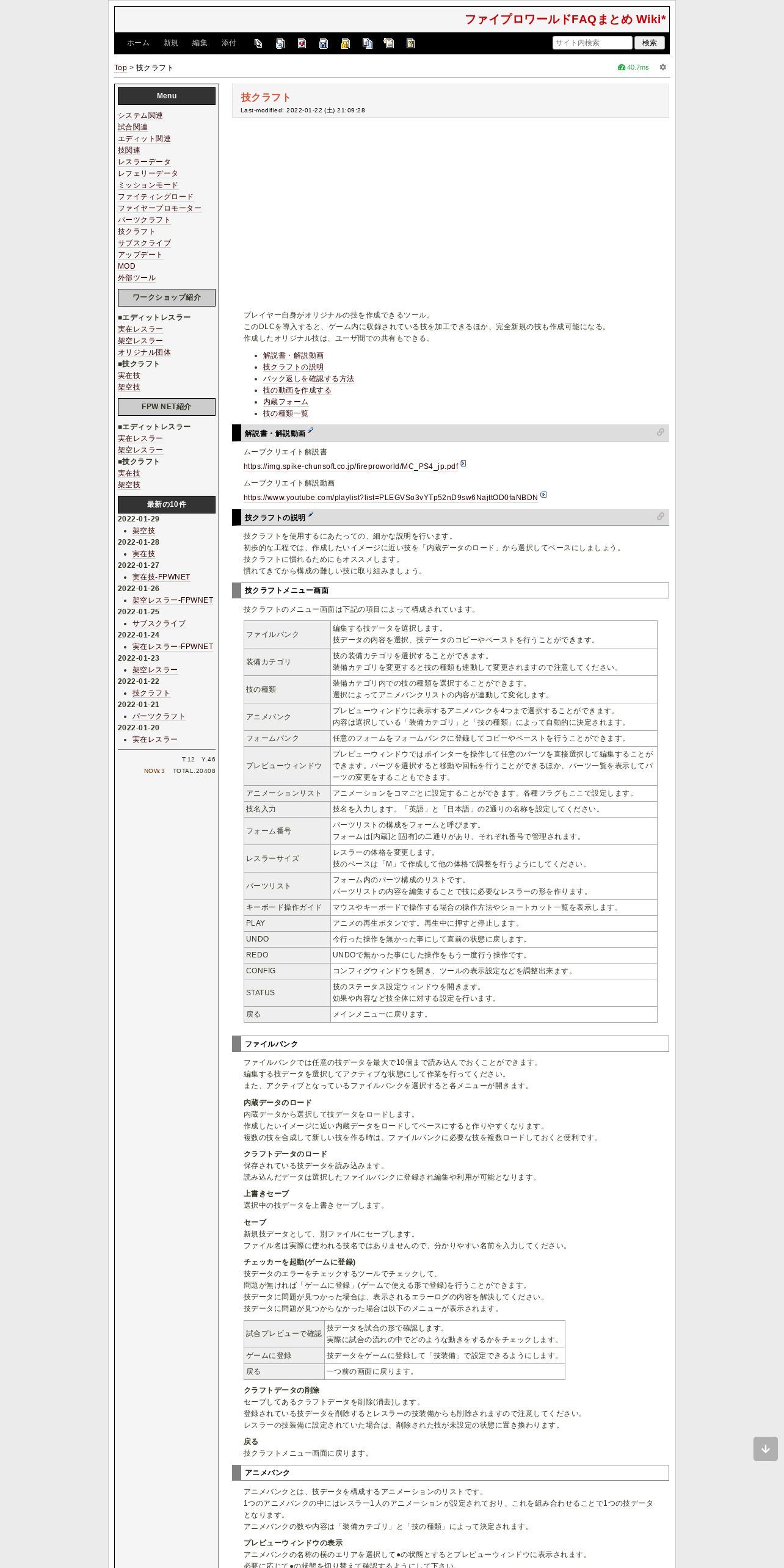784x1568 pixels.
Task: Click anchor link icon on 解説書・解説動画 header
Action: [660, 432]
